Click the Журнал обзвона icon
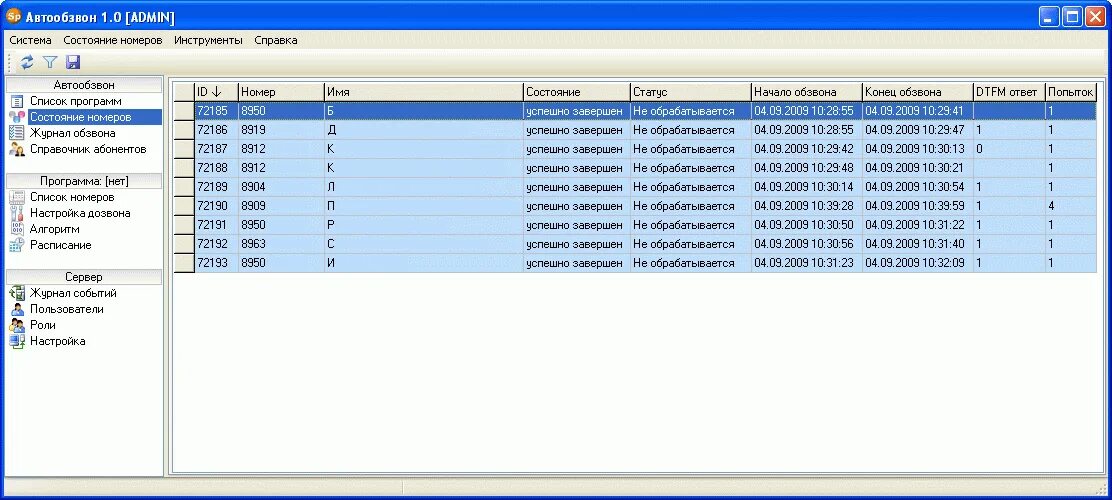This screenshot has width=1112, height=500. point(17,133)
